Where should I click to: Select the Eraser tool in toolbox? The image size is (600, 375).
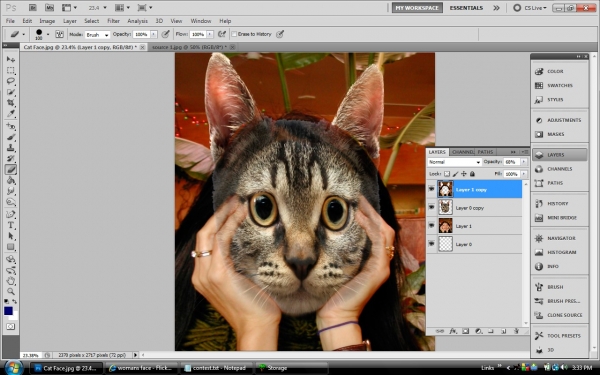[10, 170]
